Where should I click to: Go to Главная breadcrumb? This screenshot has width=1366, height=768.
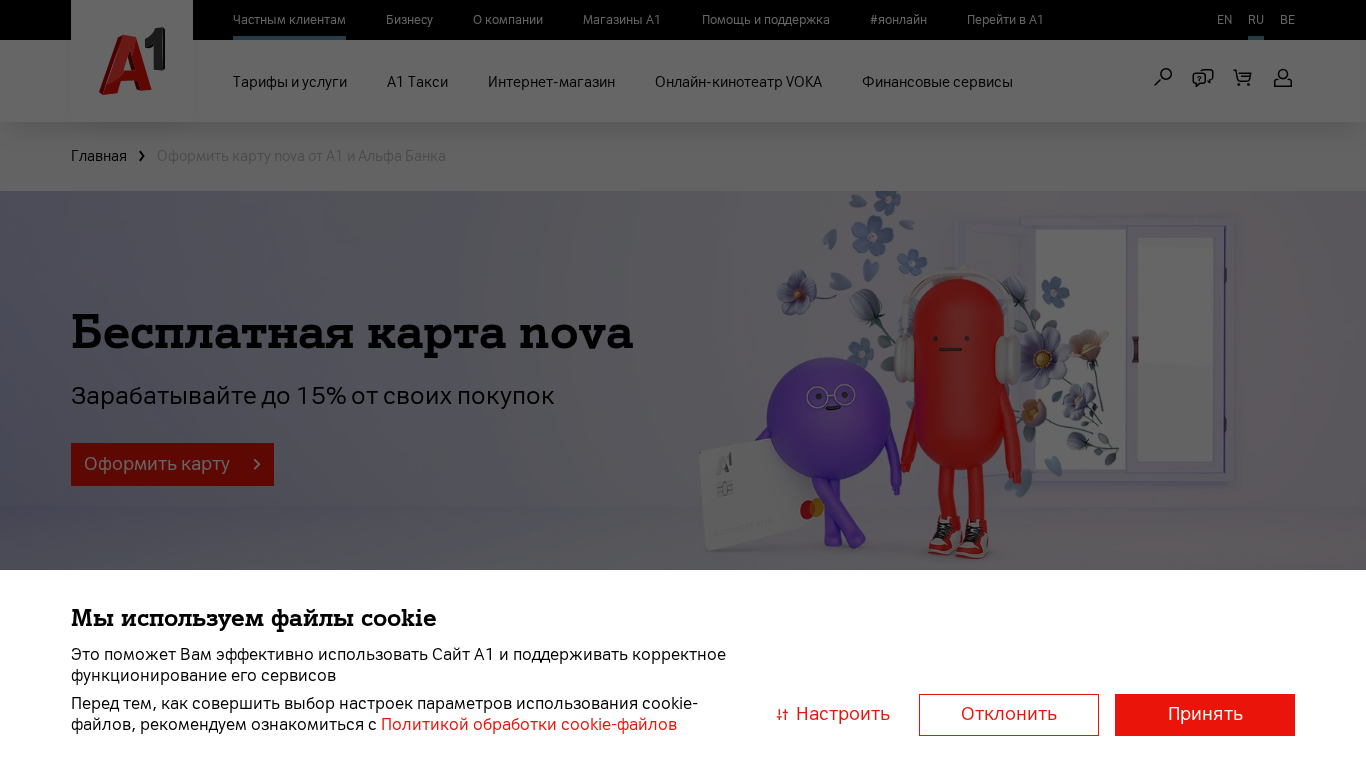pos(99,156)
